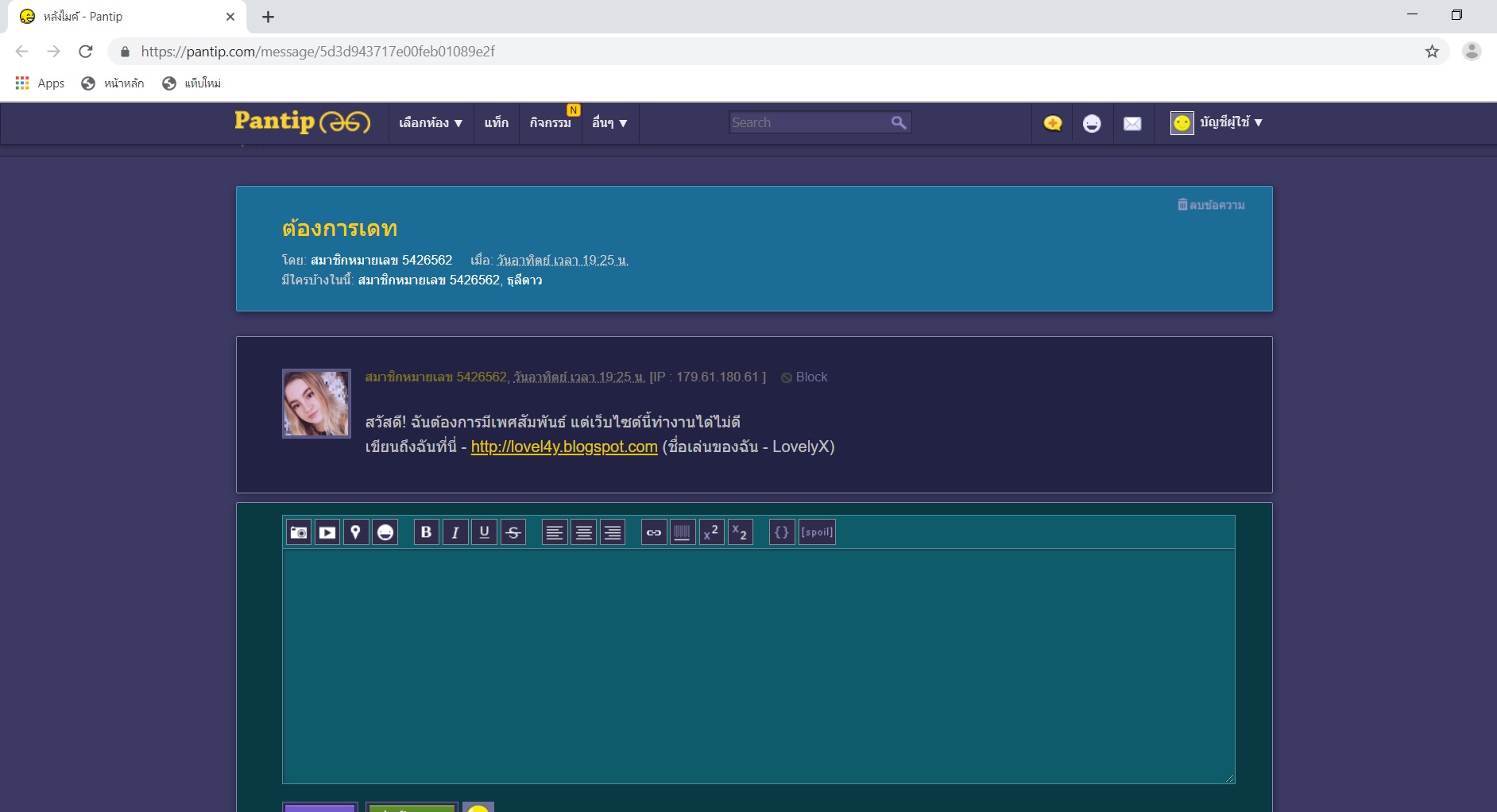
Task: Open the emoticon picker in the editor toolbar
Action: (385, 532)
